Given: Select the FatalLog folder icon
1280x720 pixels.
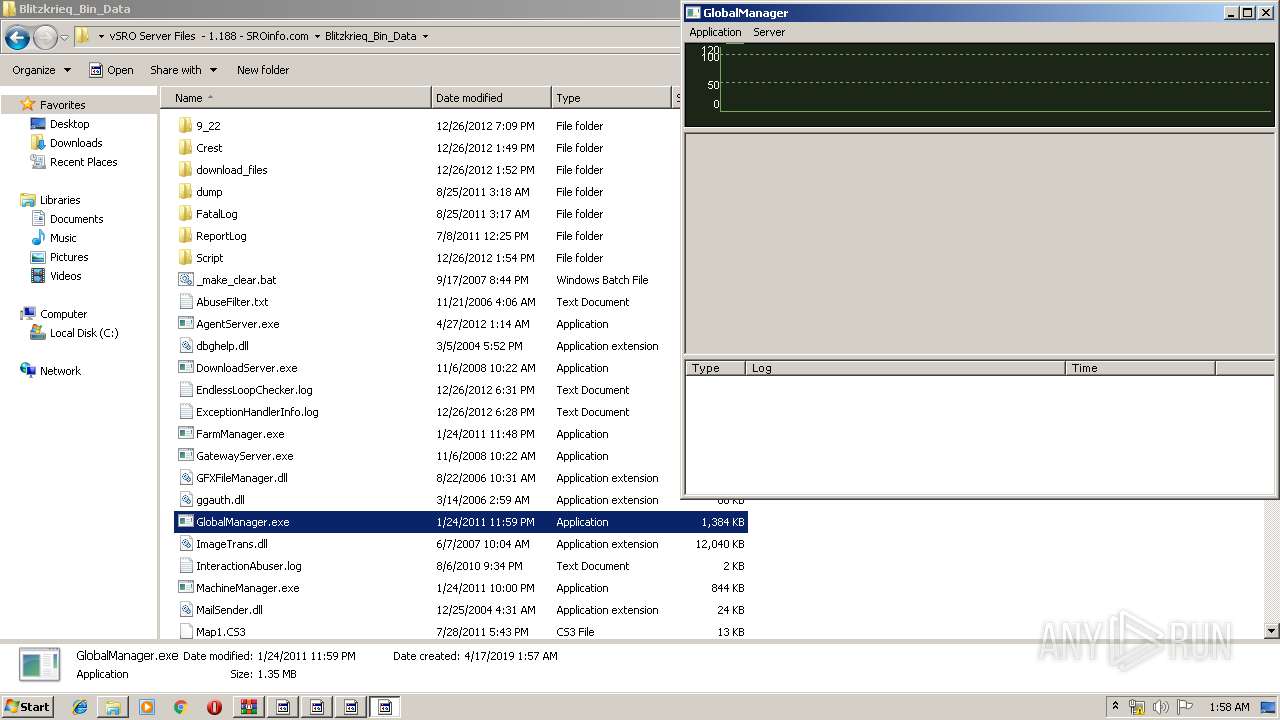Looking at the screenshot, I should point(185,214).
